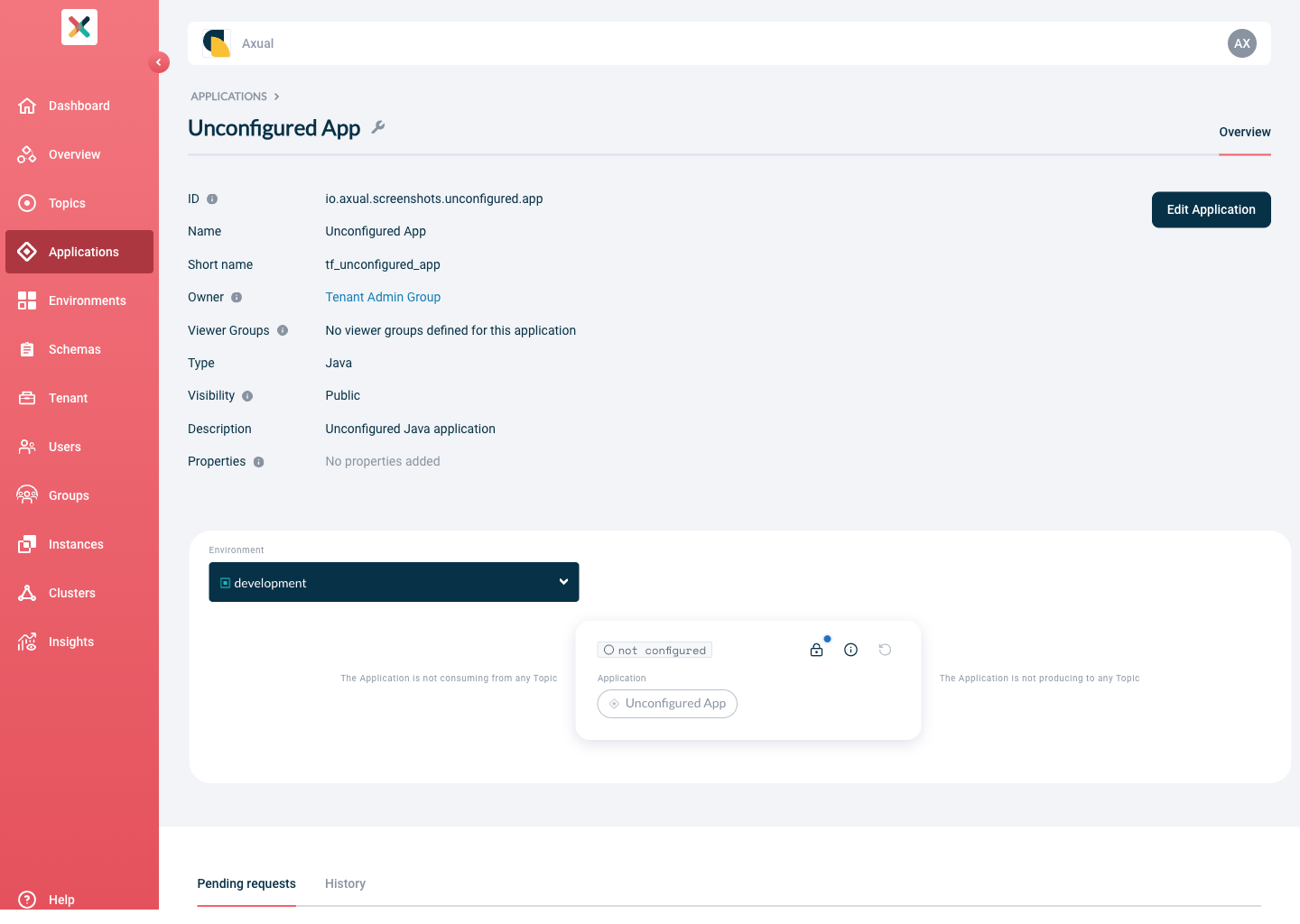Go to APPLICATIONS breadcrumb
This screenshot has width=1300, height=924.
click(228, 97)
